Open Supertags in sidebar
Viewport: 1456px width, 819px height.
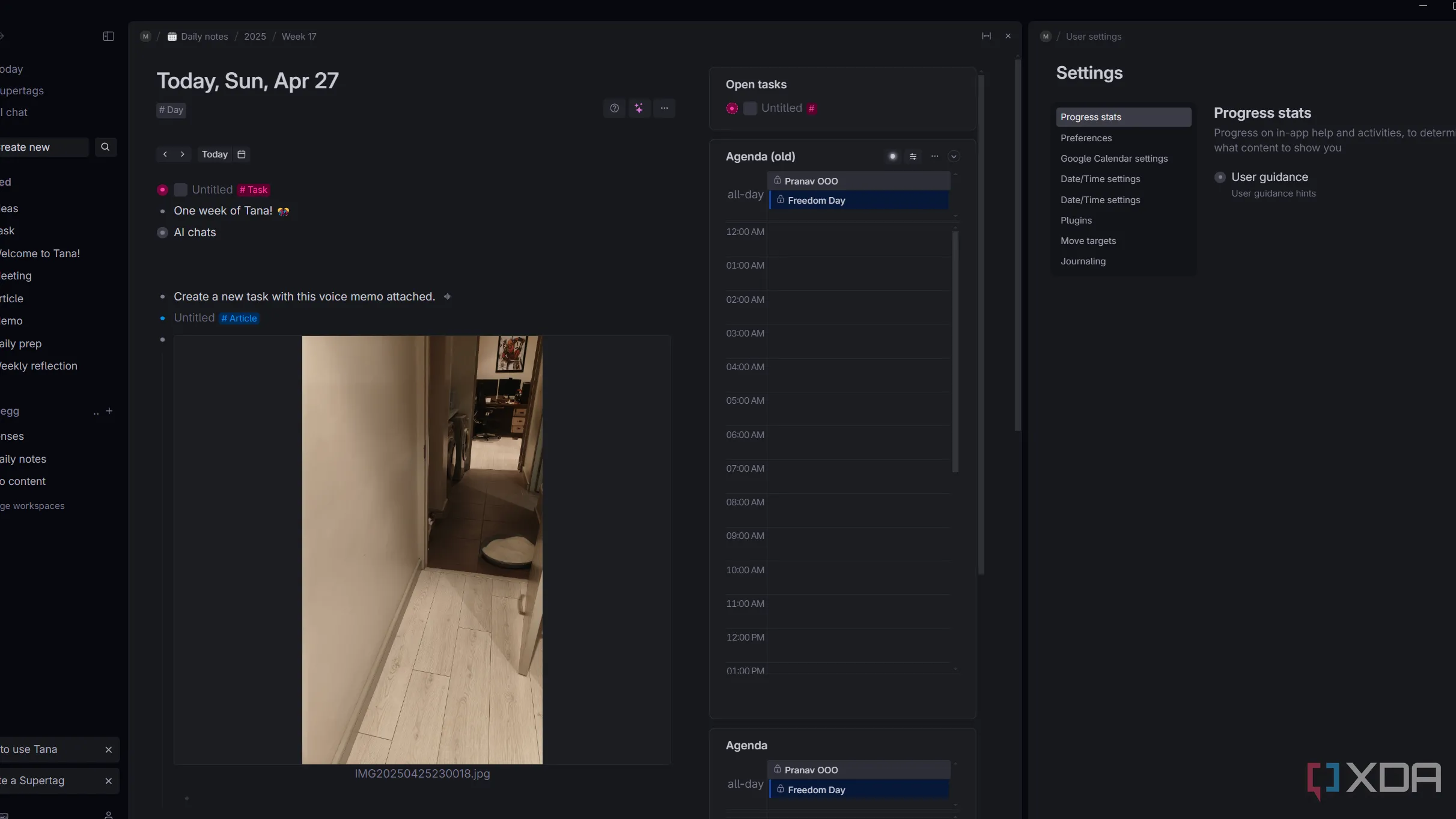pos(22,91)
